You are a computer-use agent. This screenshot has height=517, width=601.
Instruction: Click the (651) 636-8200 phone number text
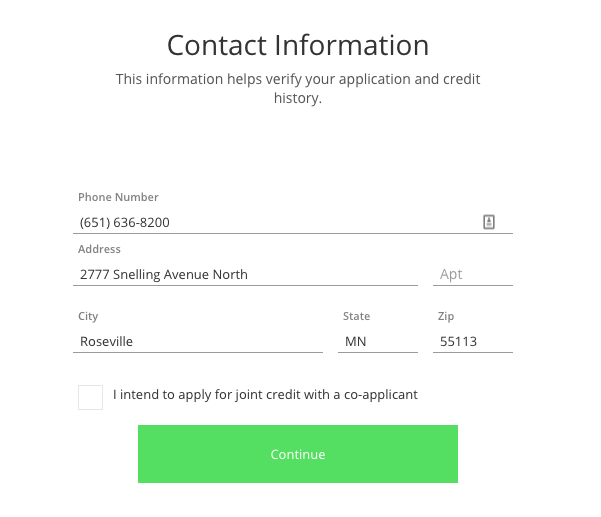tap(125, 223)
